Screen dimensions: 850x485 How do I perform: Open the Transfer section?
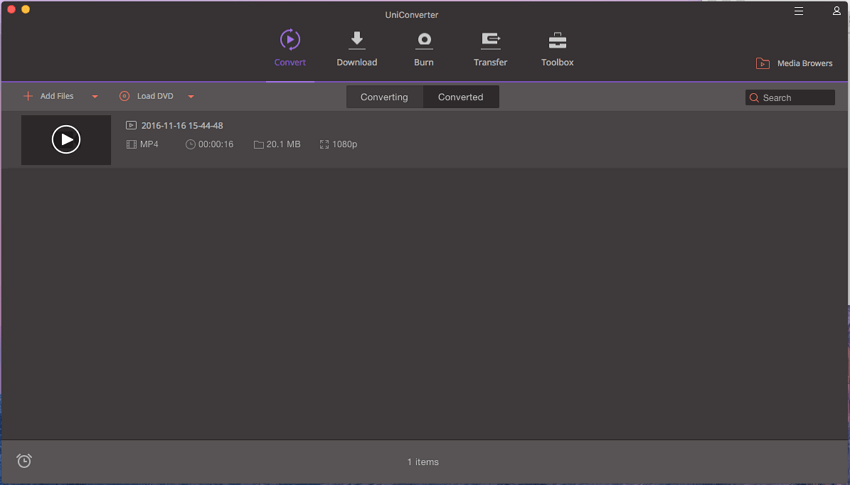(x=490, y=49)
